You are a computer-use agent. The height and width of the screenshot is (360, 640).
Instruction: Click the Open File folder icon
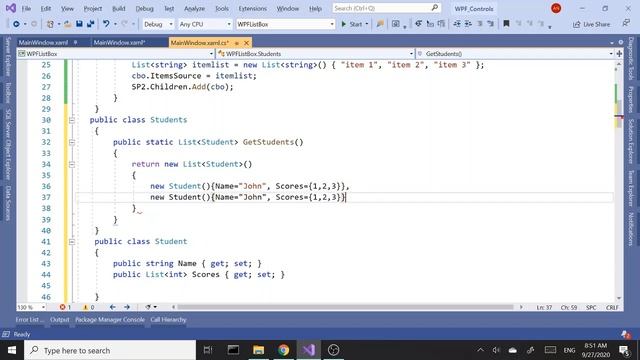coord(68,24)
